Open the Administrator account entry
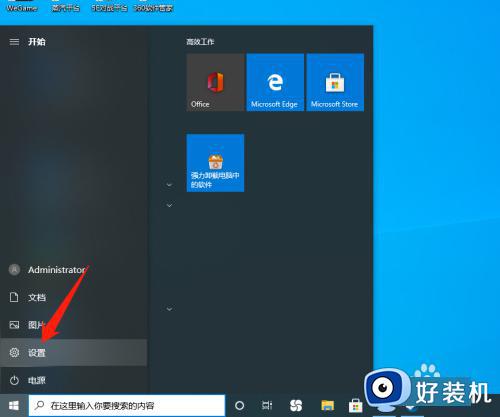Viewport: 500px width, 417px height. point(73,270)
